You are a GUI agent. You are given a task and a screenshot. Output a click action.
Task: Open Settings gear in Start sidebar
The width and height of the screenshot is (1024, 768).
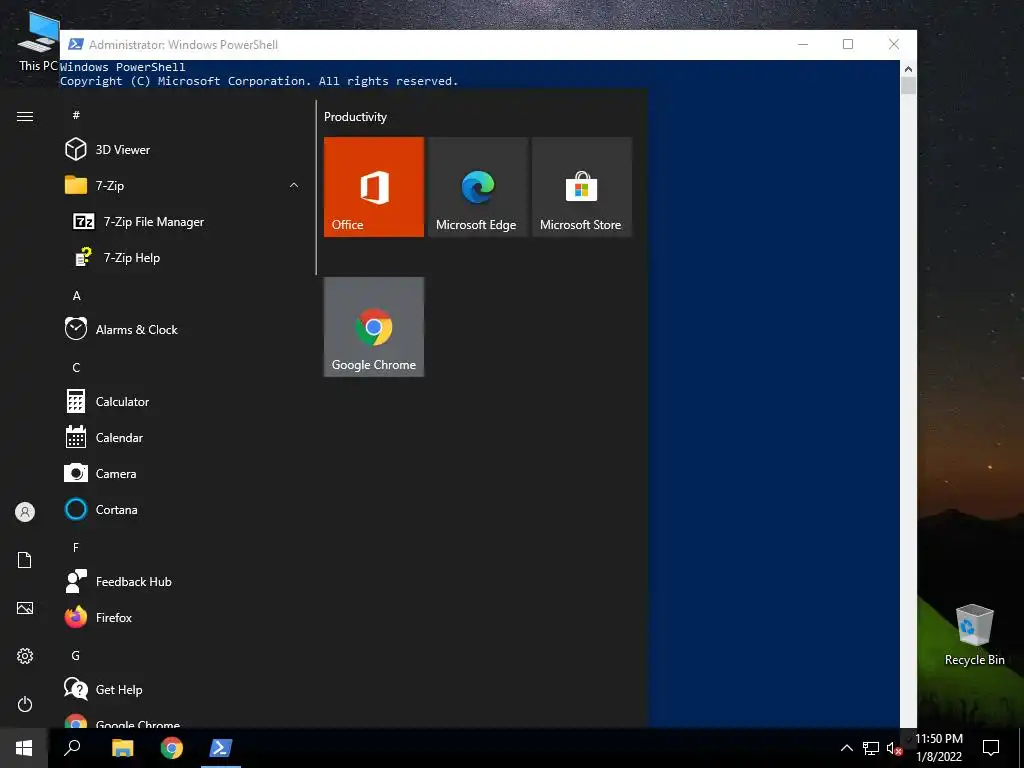25,656
